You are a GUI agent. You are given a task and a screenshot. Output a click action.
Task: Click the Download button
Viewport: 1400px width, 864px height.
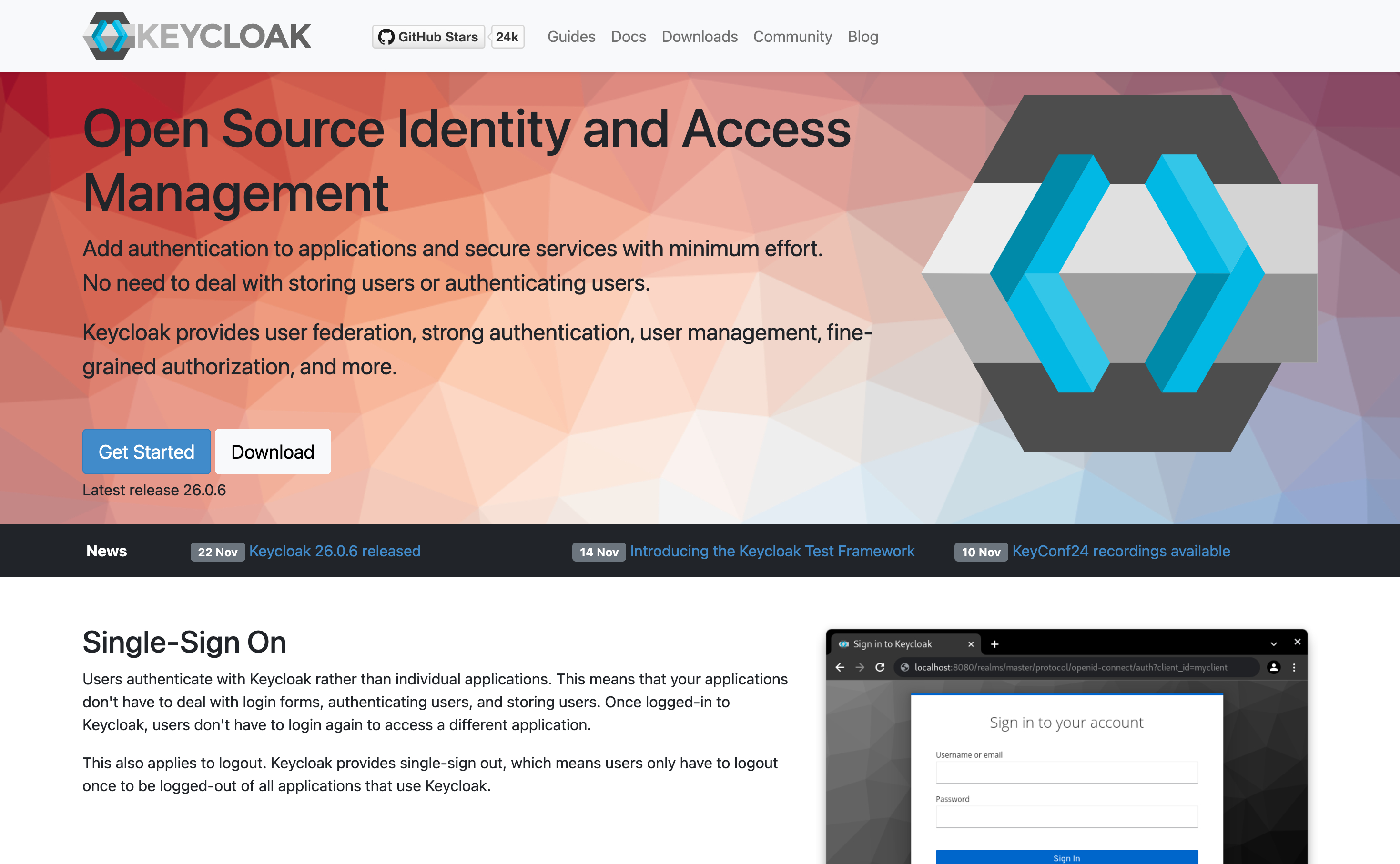click(x=273, y=451)
